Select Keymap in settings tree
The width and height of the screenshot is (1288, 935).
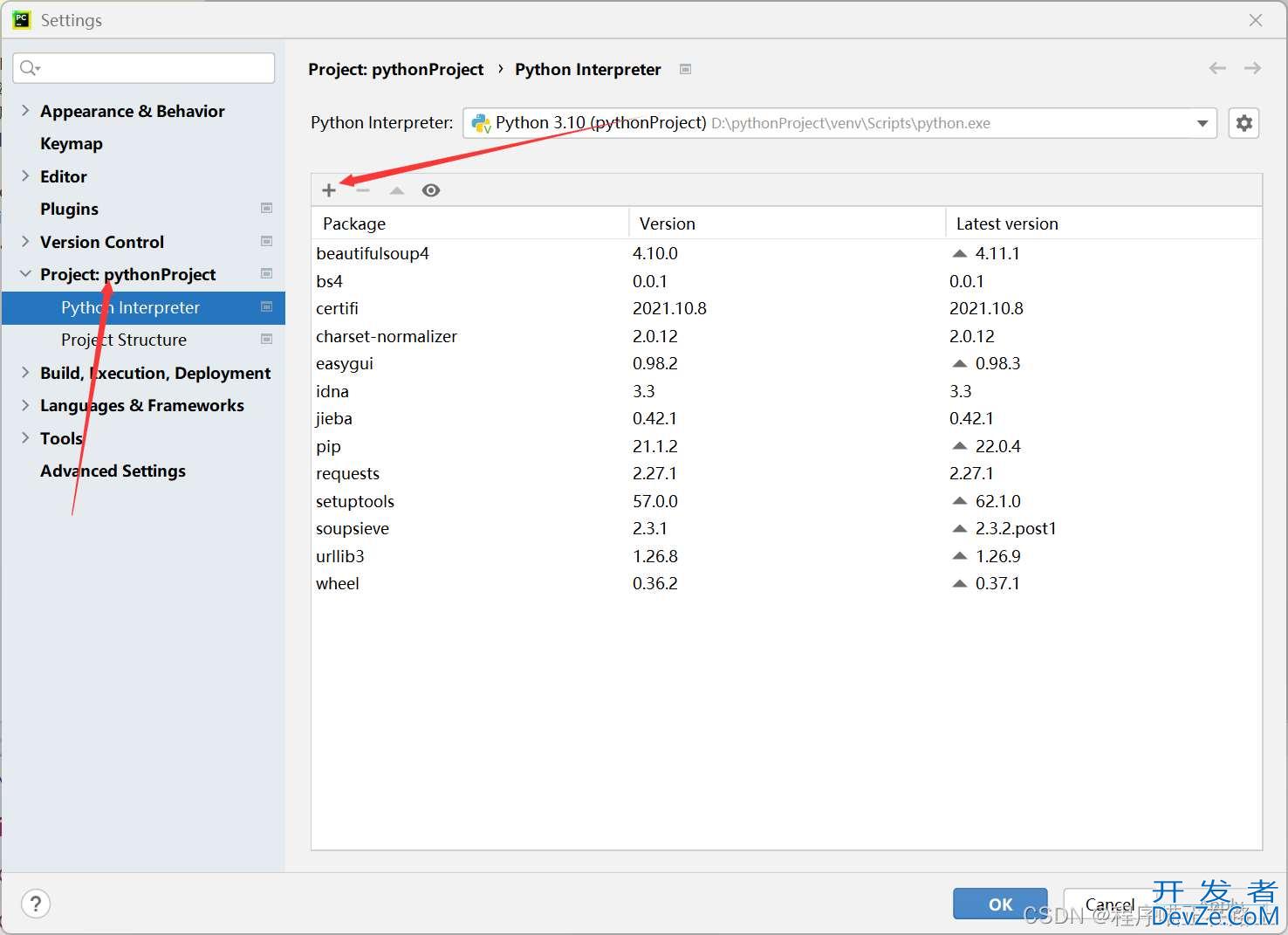[72, 143]
